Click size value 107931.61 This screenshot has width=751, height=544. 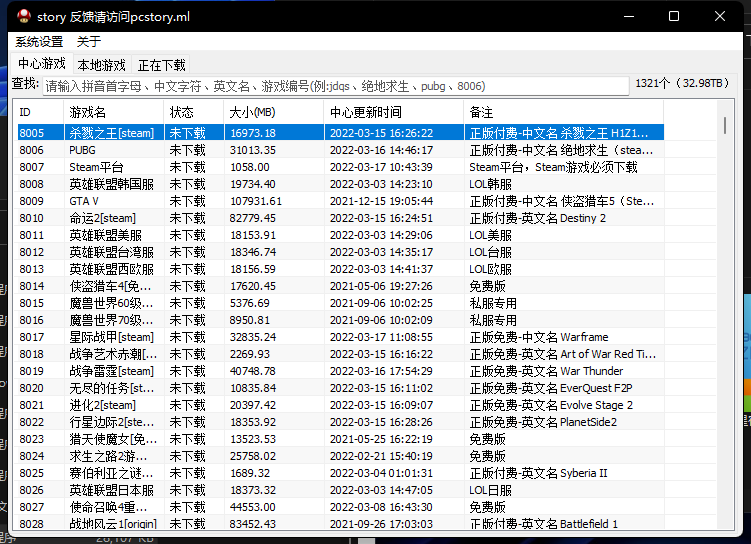coord(256,201)
